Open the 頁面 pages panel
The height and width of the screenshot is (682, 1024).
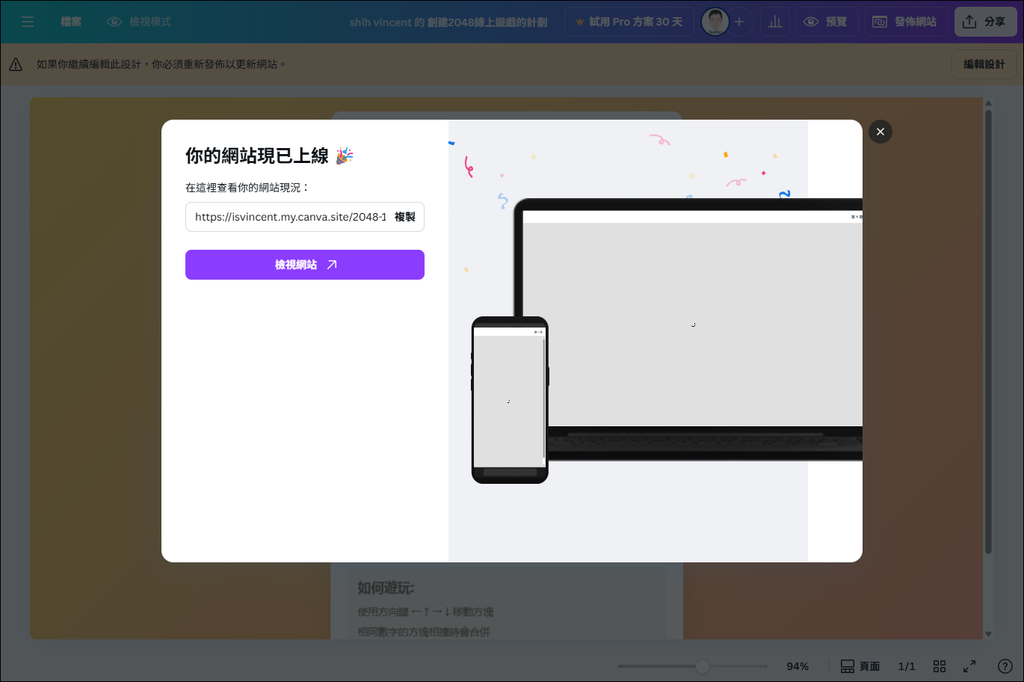pyautogui.click(x=860, y=666)
